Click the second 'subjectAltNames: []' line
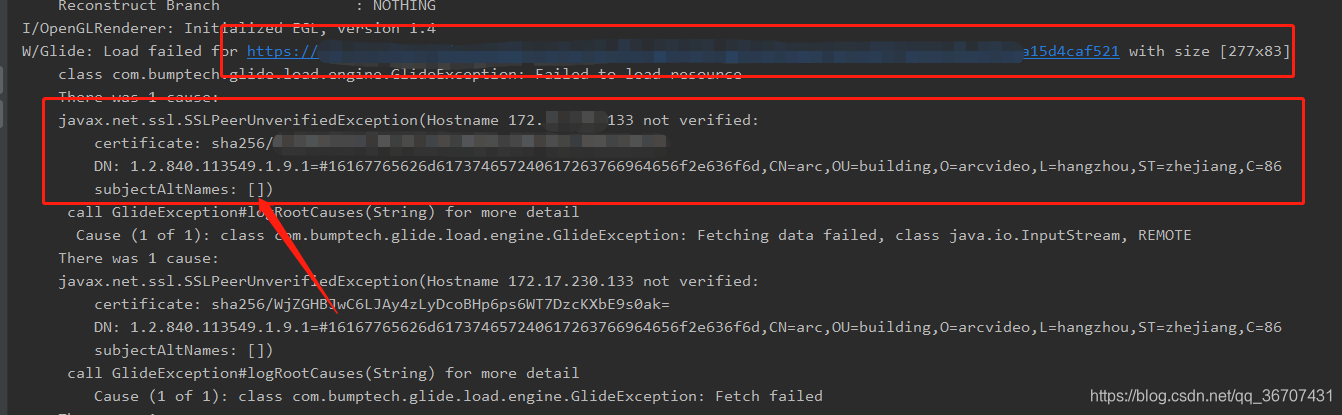The width and height of the screenshot is (1342, 415). pyautogui.click(x=183, y=350)
